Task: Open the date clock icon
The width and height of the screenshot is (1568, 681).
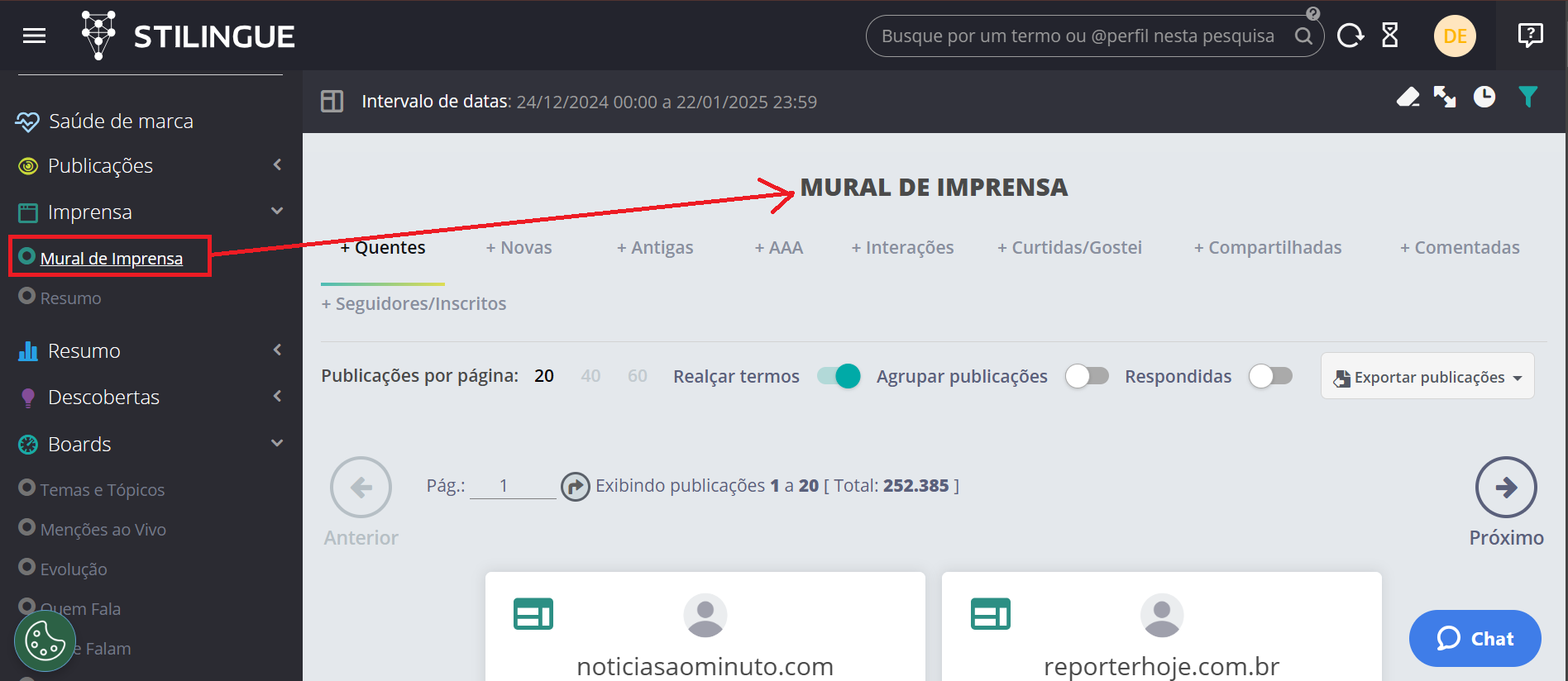Action: pos(1484,98)
